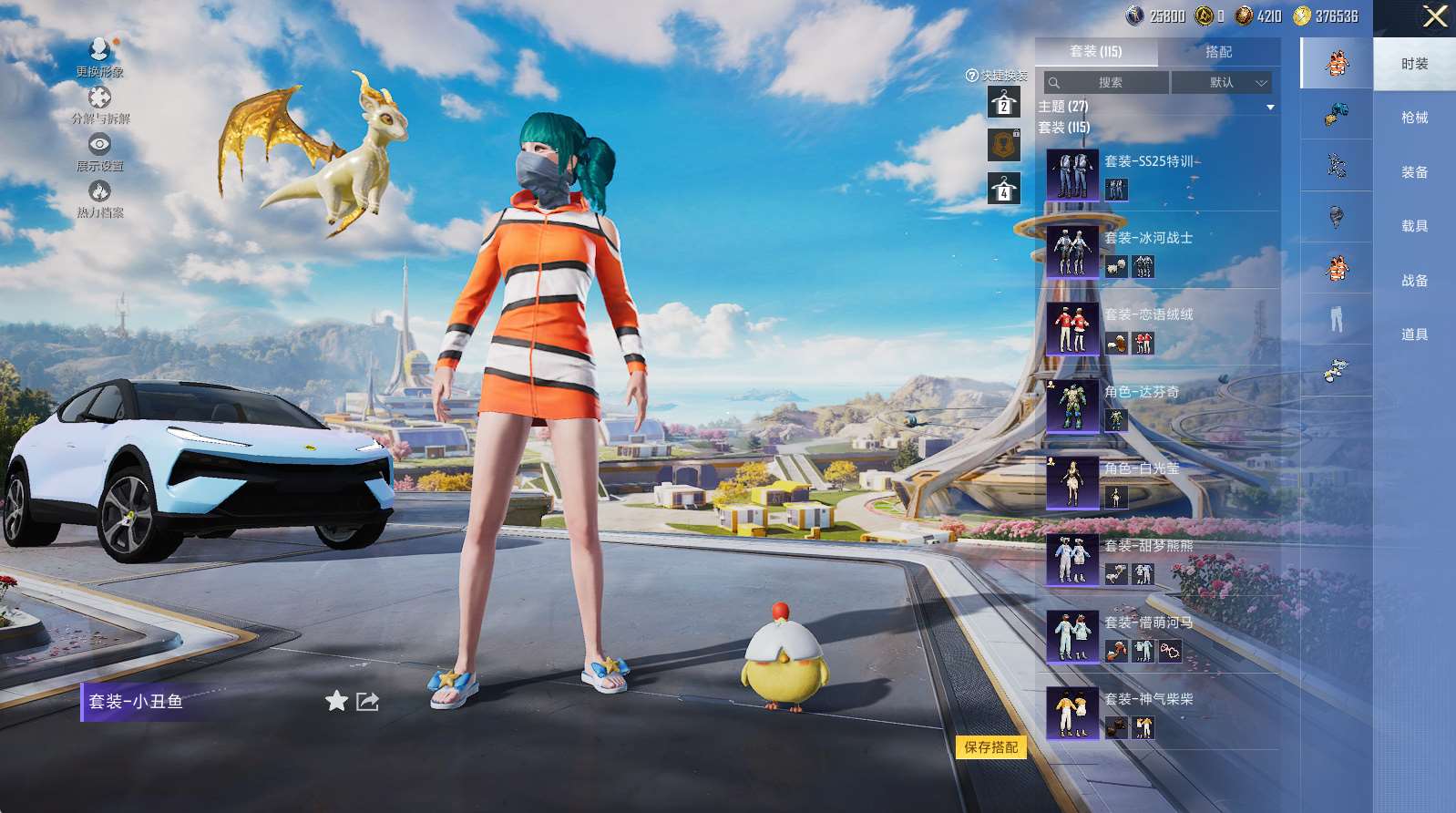
Task: Select the 套装-冰河战士 outfit thumbnail
Action: point(1071,251)
